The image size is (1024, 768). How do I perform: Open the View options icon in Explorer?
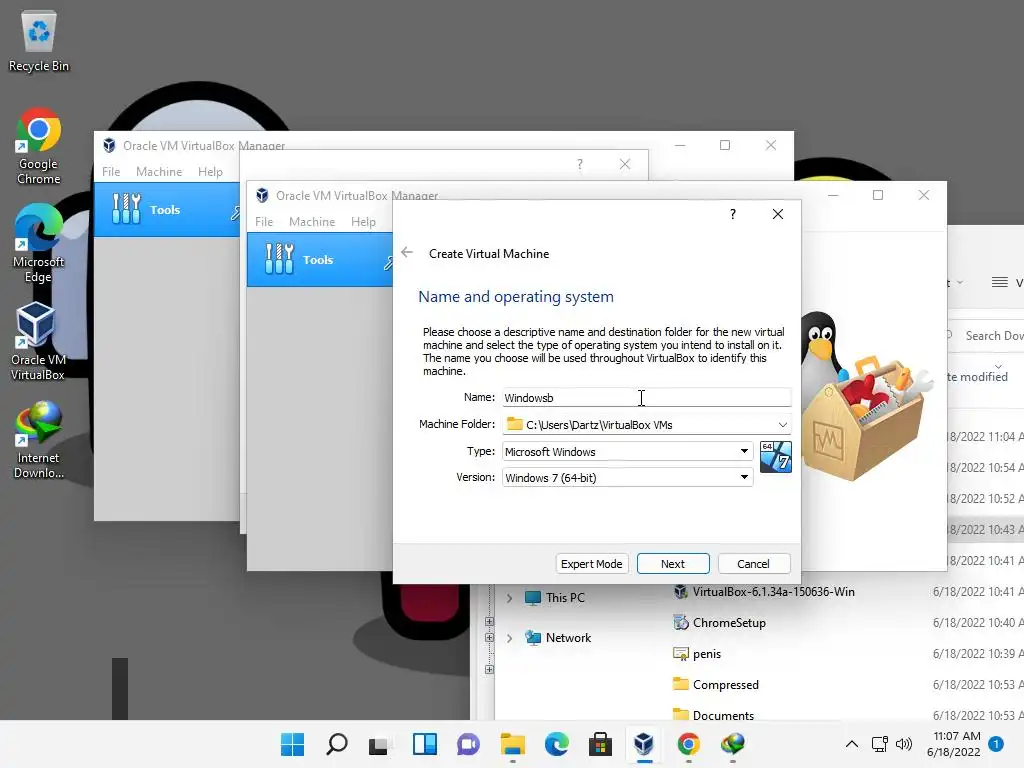(999, 282)
